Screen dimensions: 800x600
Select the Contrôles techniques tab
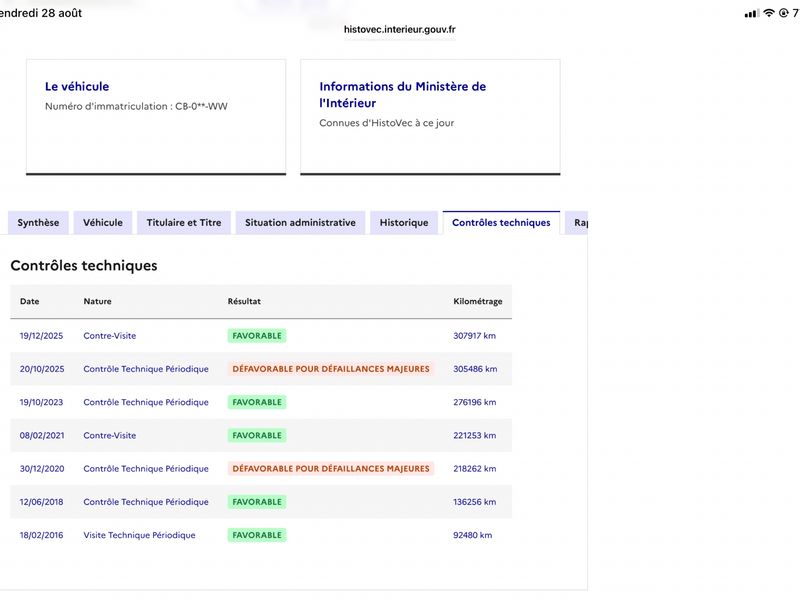pos(501,222)
